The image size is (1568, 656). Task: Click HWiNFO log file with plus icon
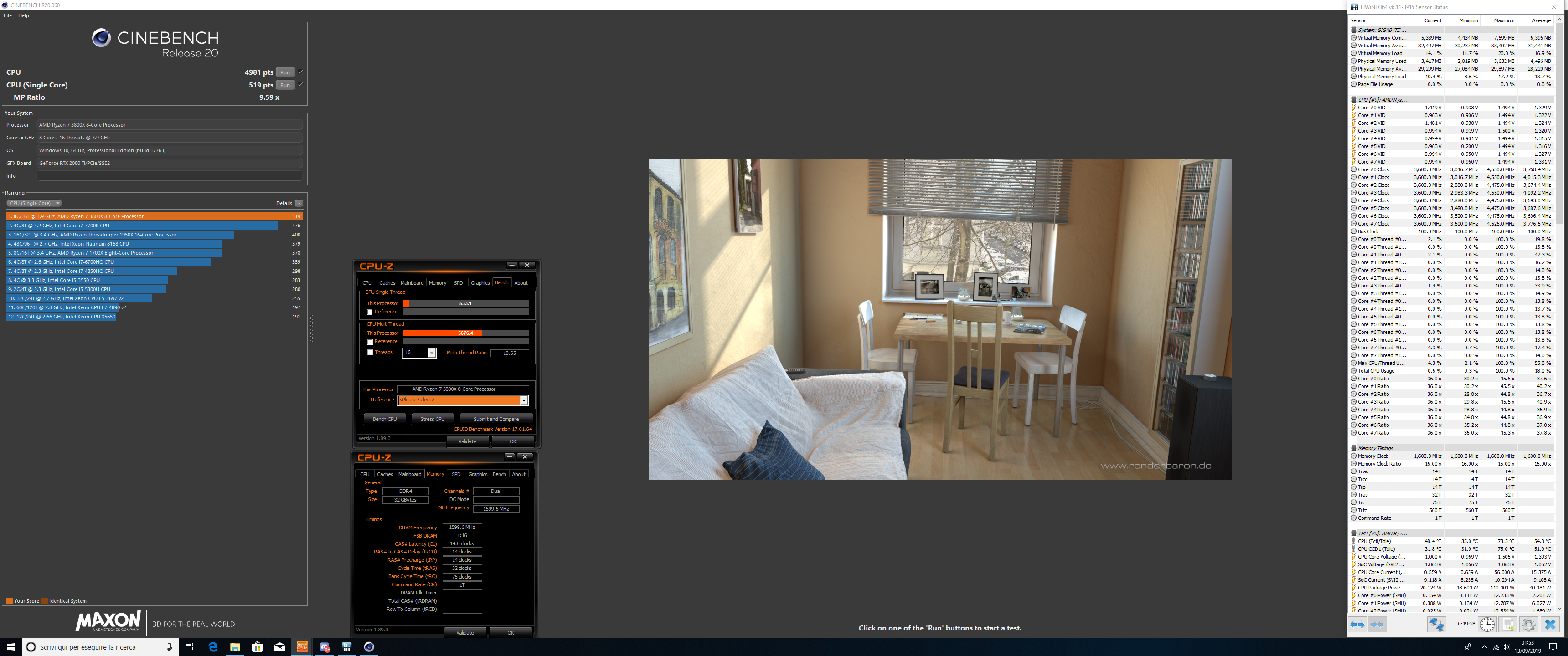(x=1508, y=625)
